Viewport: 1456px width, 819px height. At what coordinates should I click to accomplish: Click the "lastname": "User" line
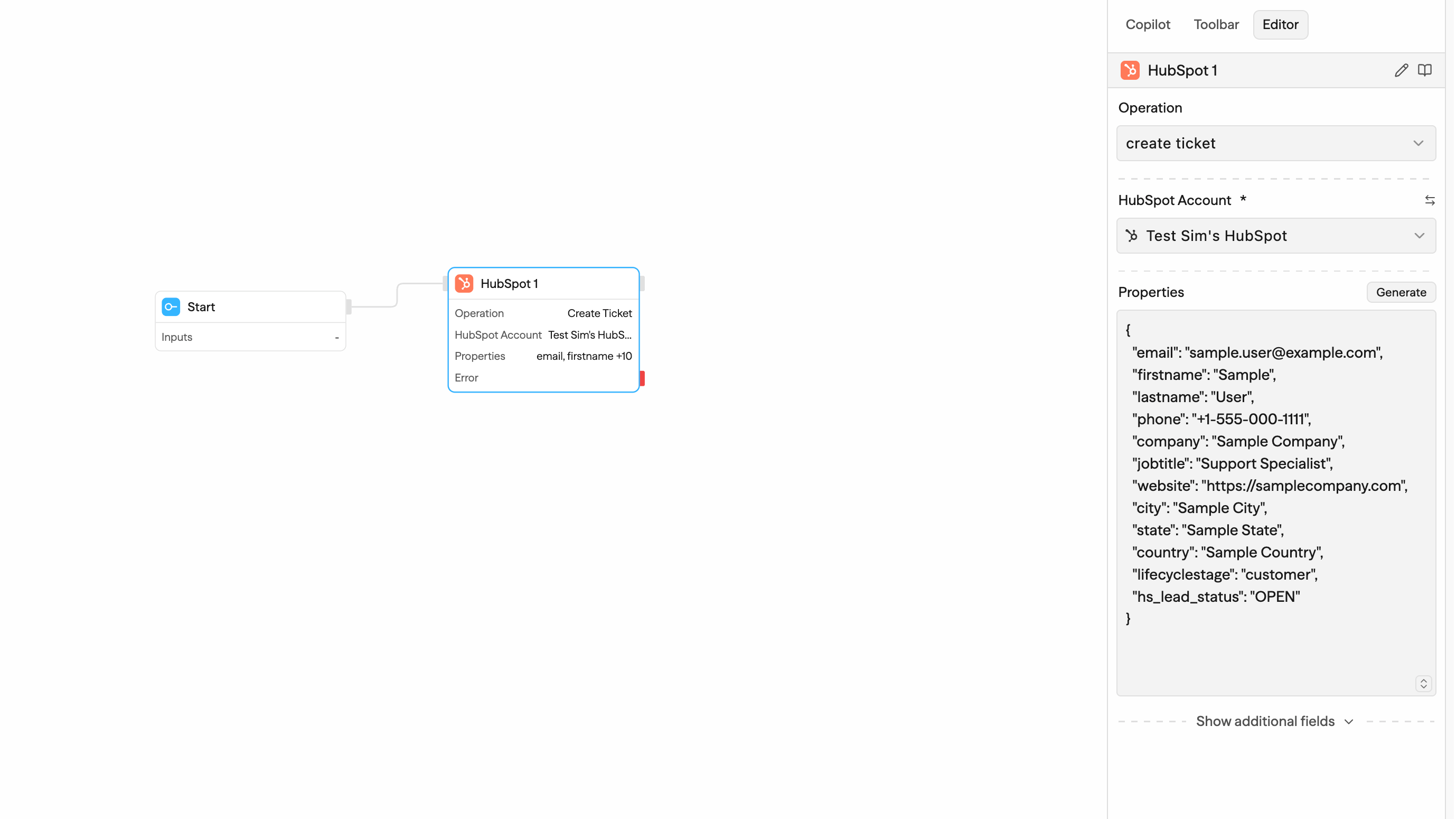(1193, 397)
